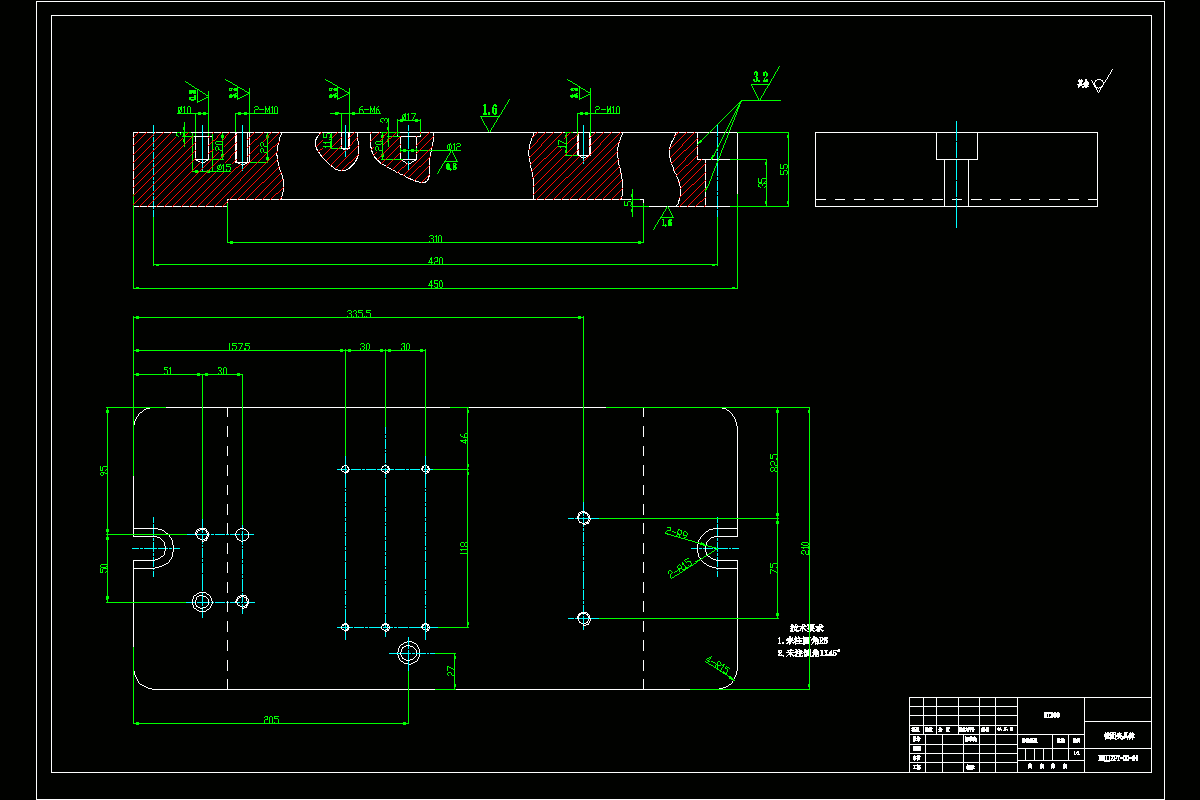1200x800 pixels.
Task: Select the 1:1 scale cell
Action: (x=1076, y=753)
